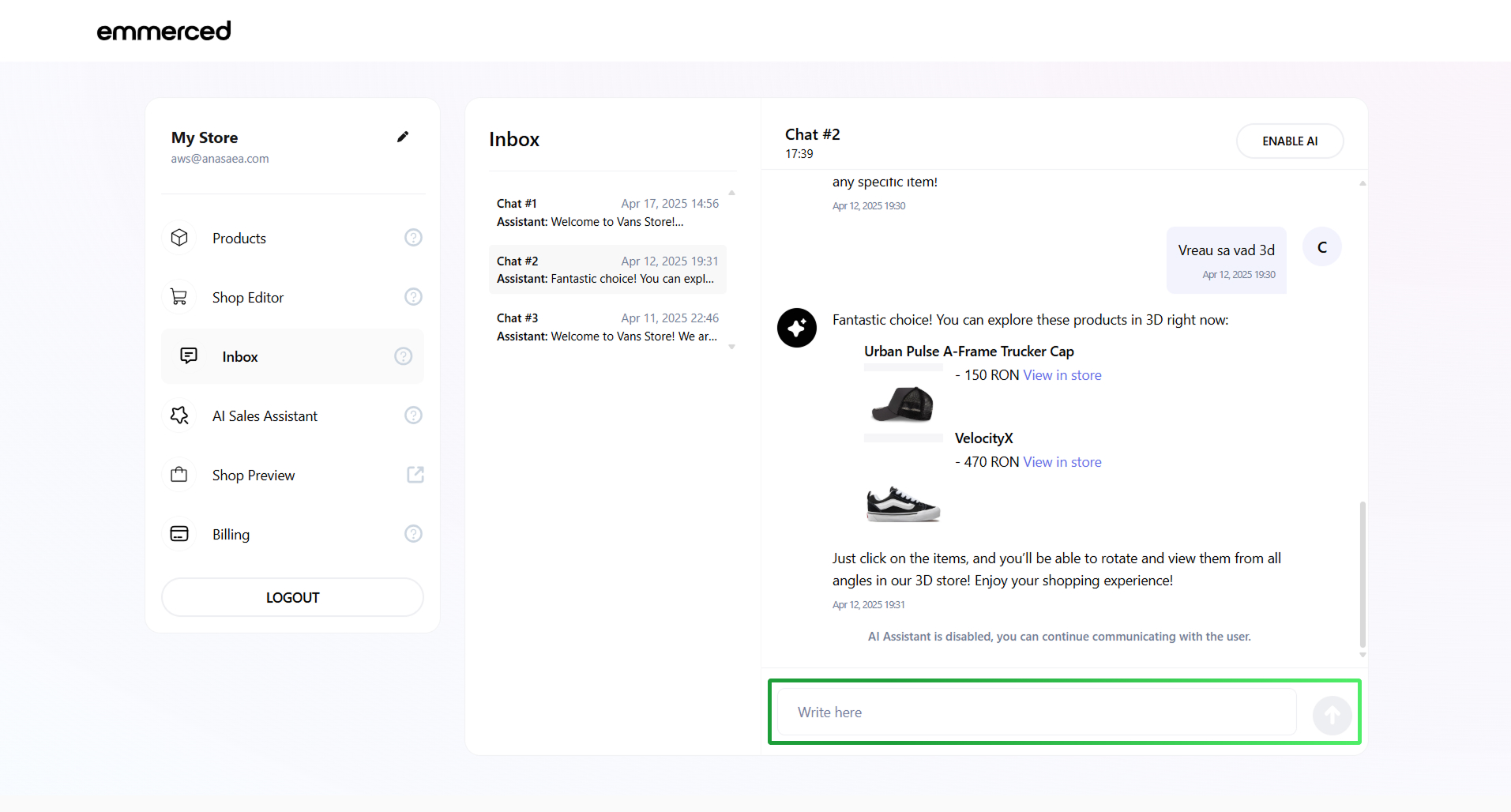
Task: Click the chat scrollbar down arrow
Action: [x=1363, y=655]
